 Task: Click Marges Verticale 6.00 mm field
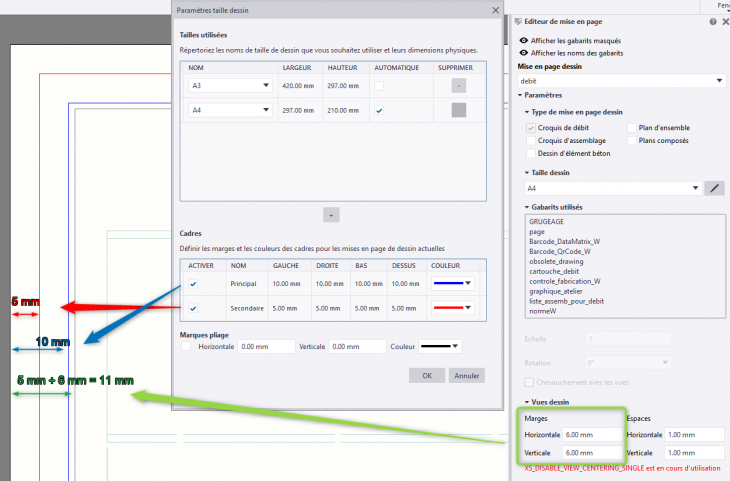coord(592,453)
